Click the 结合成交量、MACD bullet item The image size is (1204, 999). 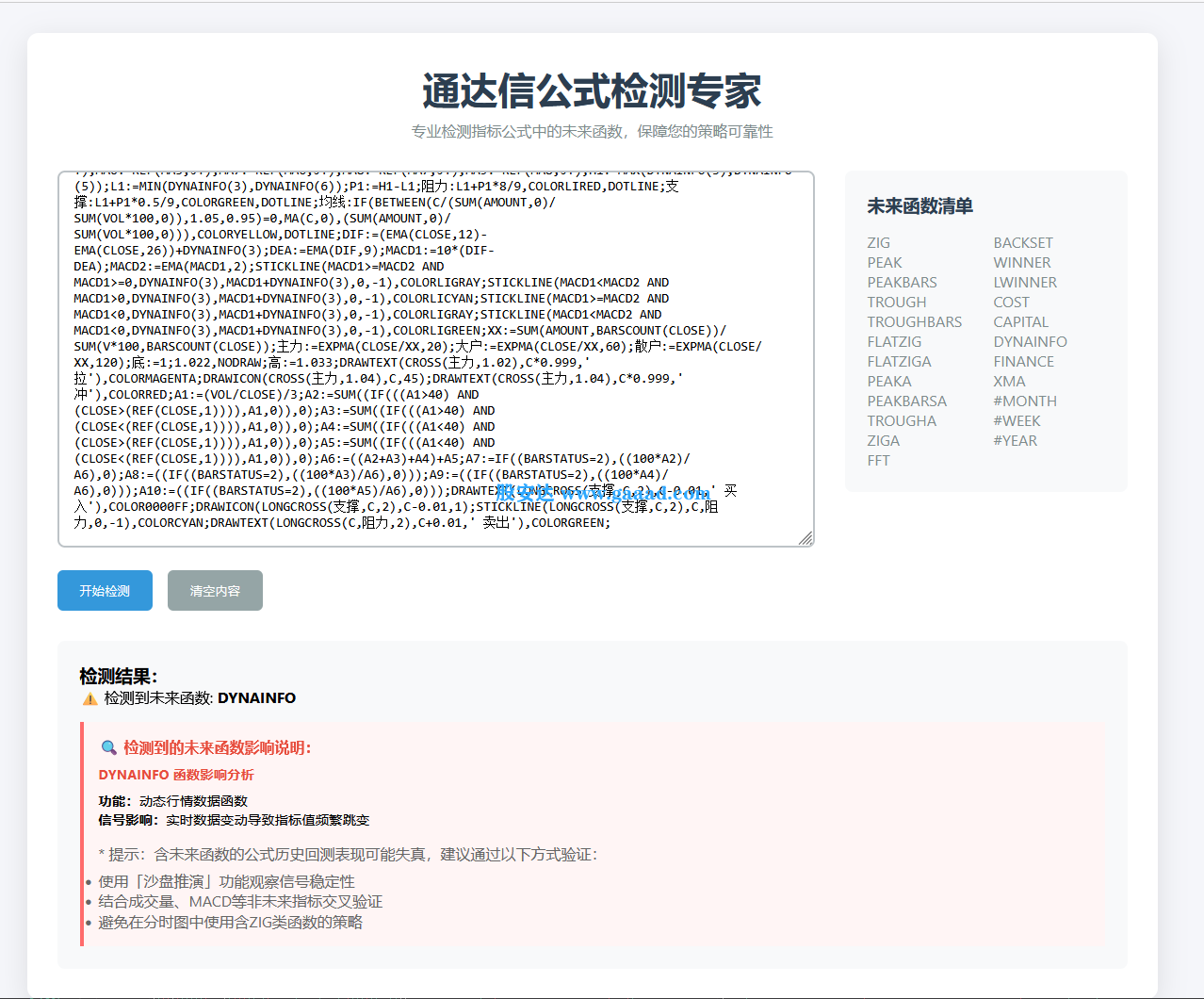(x=240, y=901)
